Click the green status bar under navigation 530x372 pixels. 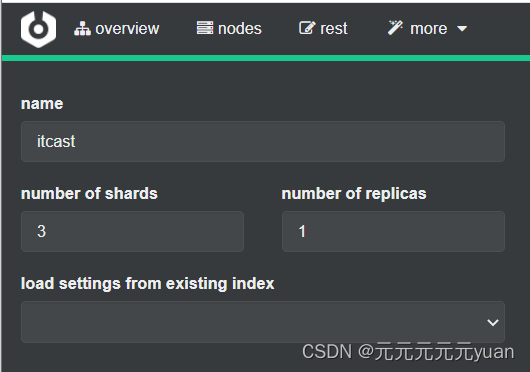tap(266, 58)
